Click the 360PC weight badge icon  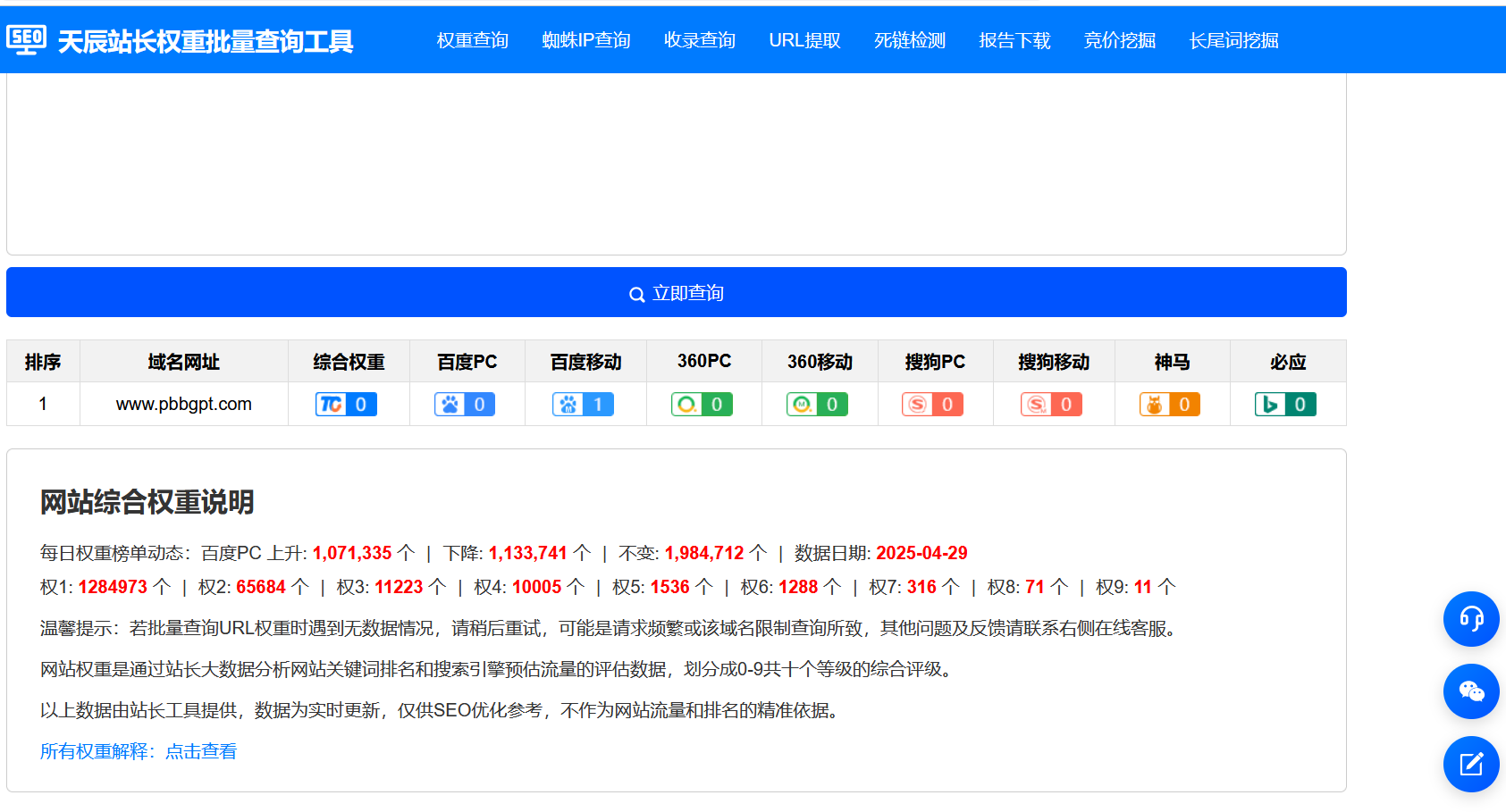(x=703, y=405)
